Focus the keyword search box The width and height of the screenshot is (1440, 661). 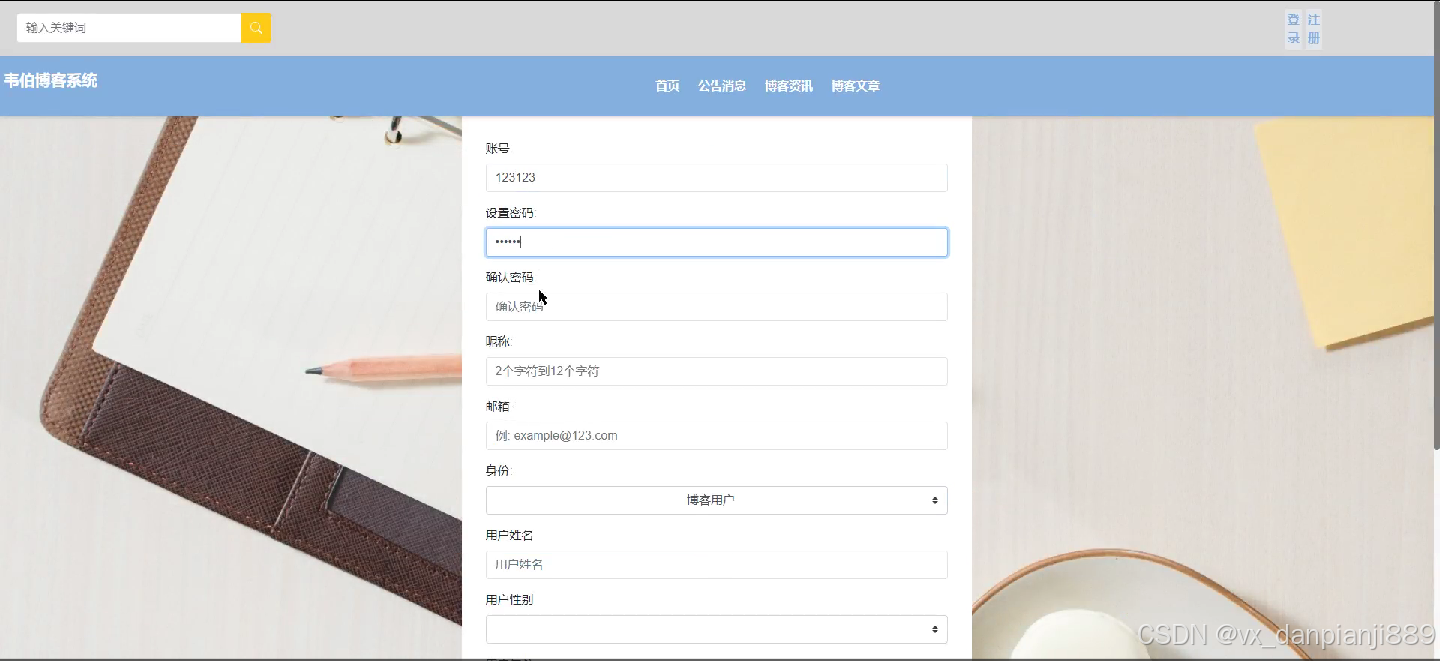pos(129,28)
